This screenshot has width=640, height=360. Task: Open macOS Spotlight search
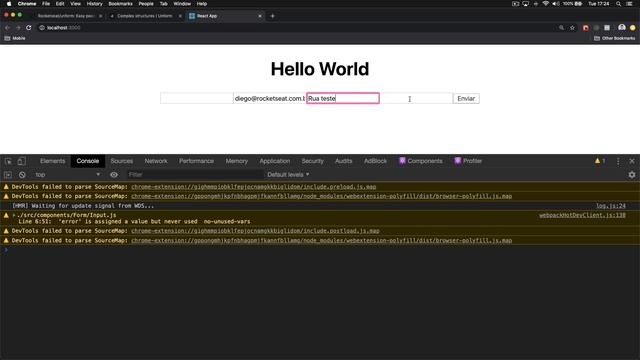point(618,4)
